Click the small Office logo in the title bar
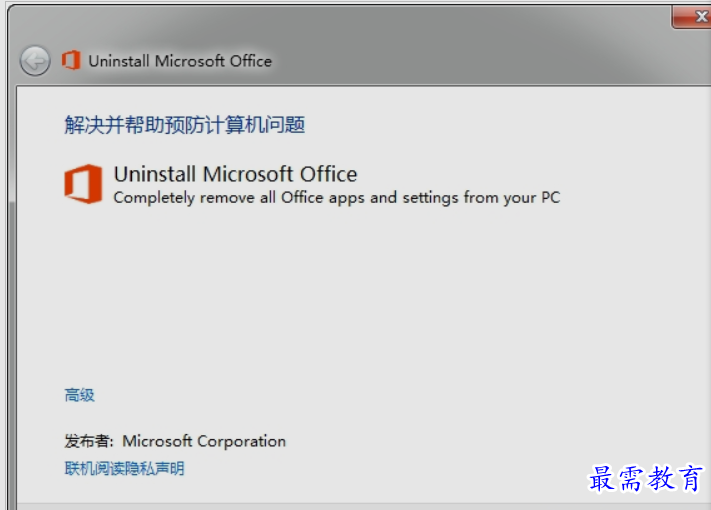711x510 pixels. click(71, 60)
